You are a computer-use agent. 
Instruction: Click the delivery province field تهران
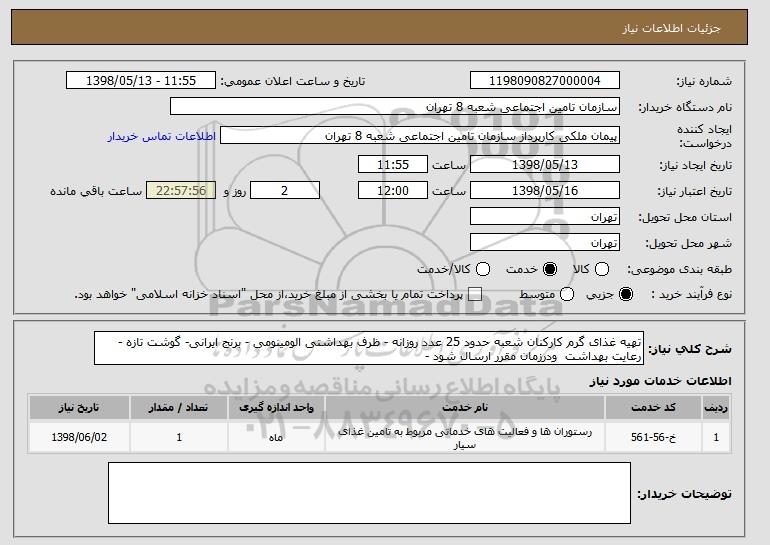click(x=545, y=217)
